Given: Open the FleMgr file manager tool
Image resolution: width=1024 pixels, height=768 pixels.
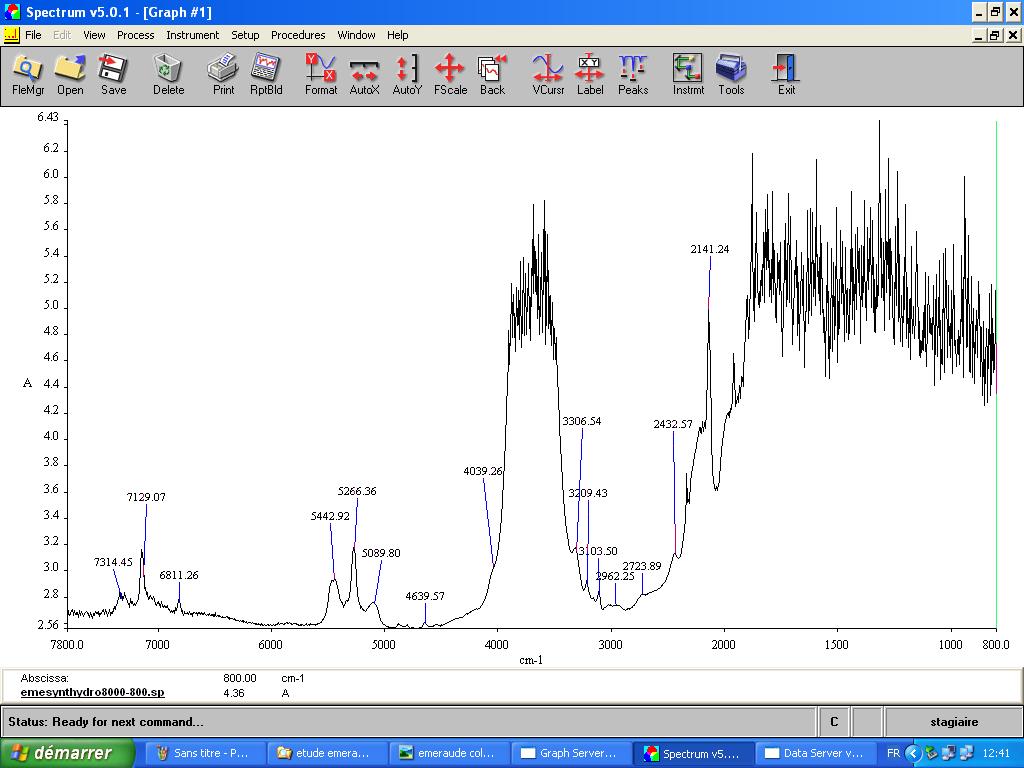Looking at the screenshot, I should (28, 74).
